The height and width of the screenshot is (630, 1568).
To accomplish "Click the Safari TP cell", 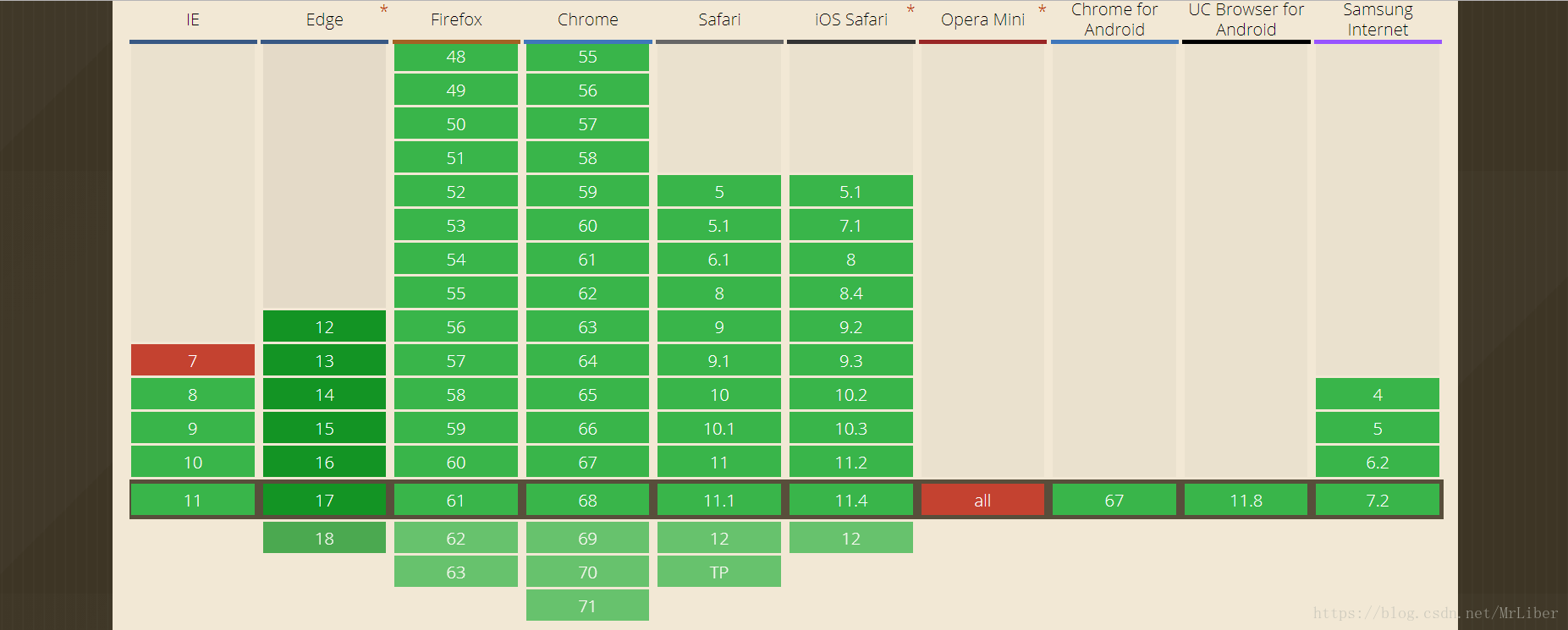I will pos(719,572).
